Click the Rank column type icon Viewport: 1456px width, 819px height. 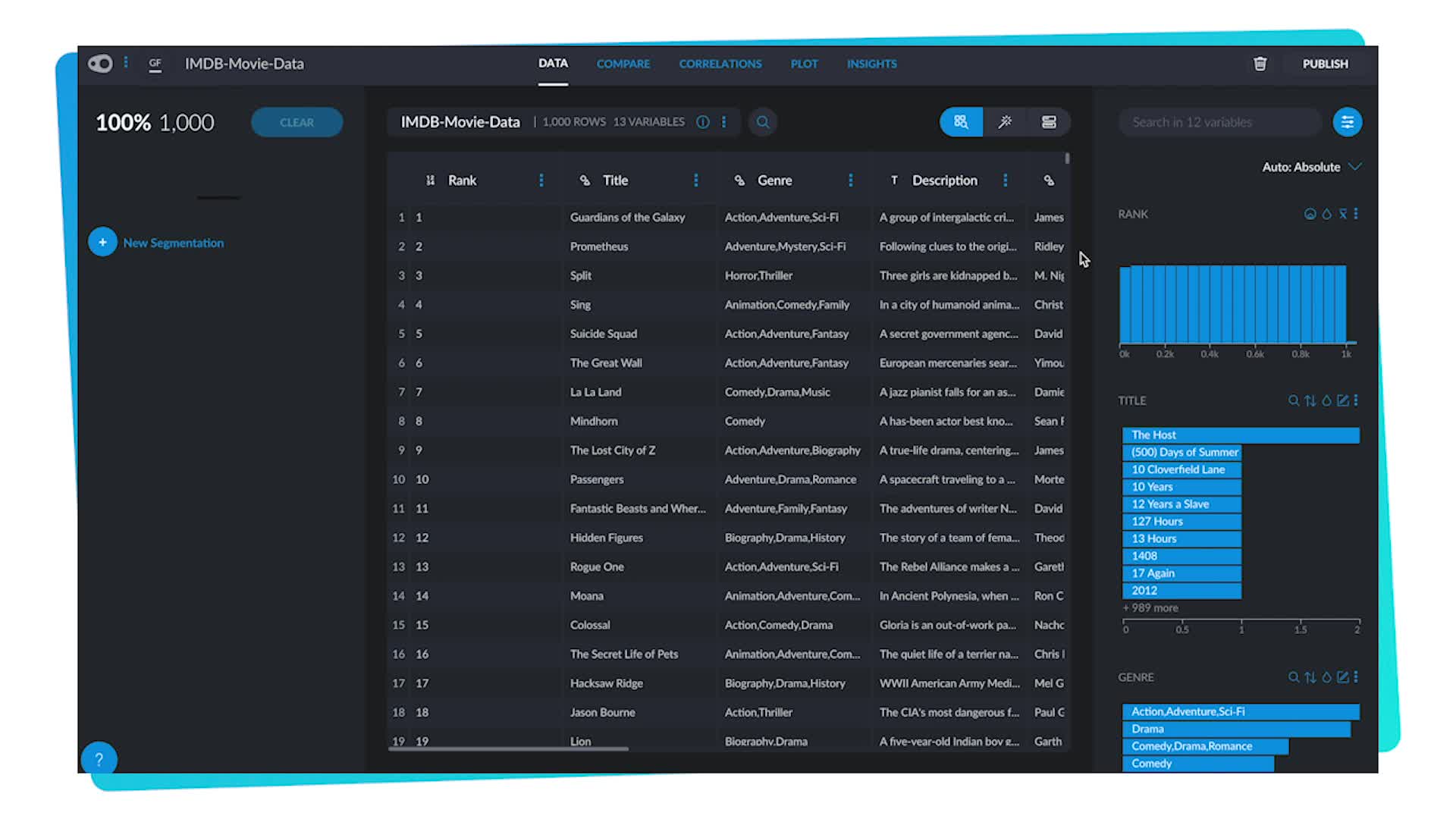(x=430, y=180)
